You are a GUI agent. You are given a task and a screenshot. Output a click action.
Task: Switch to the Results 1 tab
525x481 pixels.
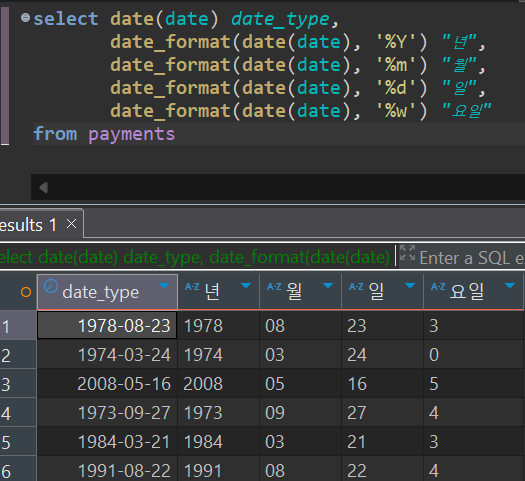click(28, 225)
